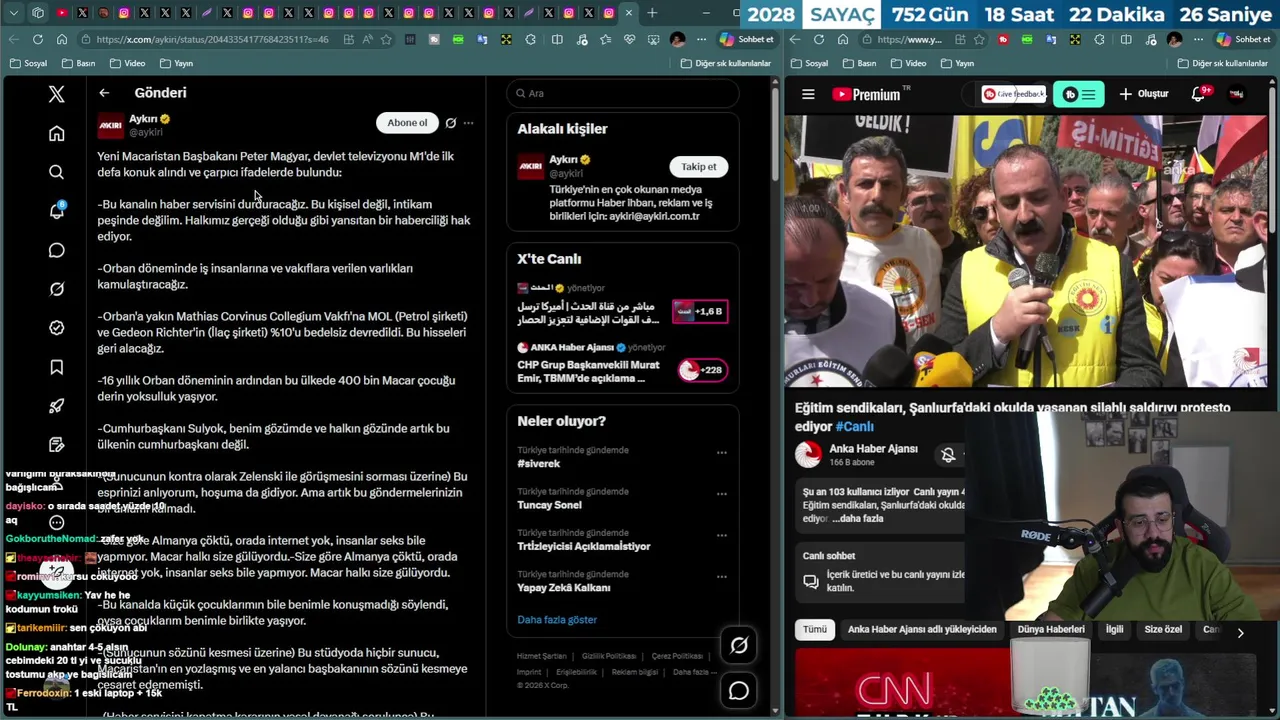Click read aloud icon in X address bar

[367, 39]
